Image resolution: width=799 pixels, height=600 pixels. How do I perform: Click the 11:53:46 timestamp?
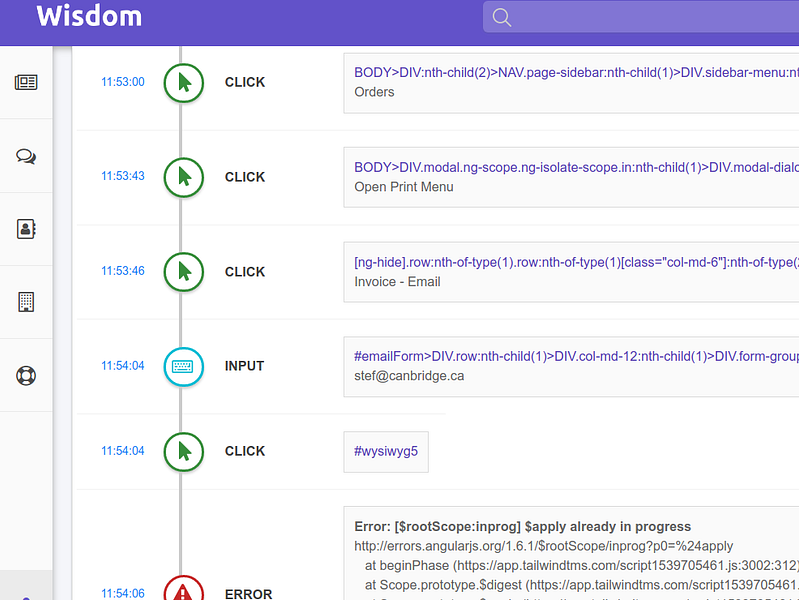tap(123, 271)
